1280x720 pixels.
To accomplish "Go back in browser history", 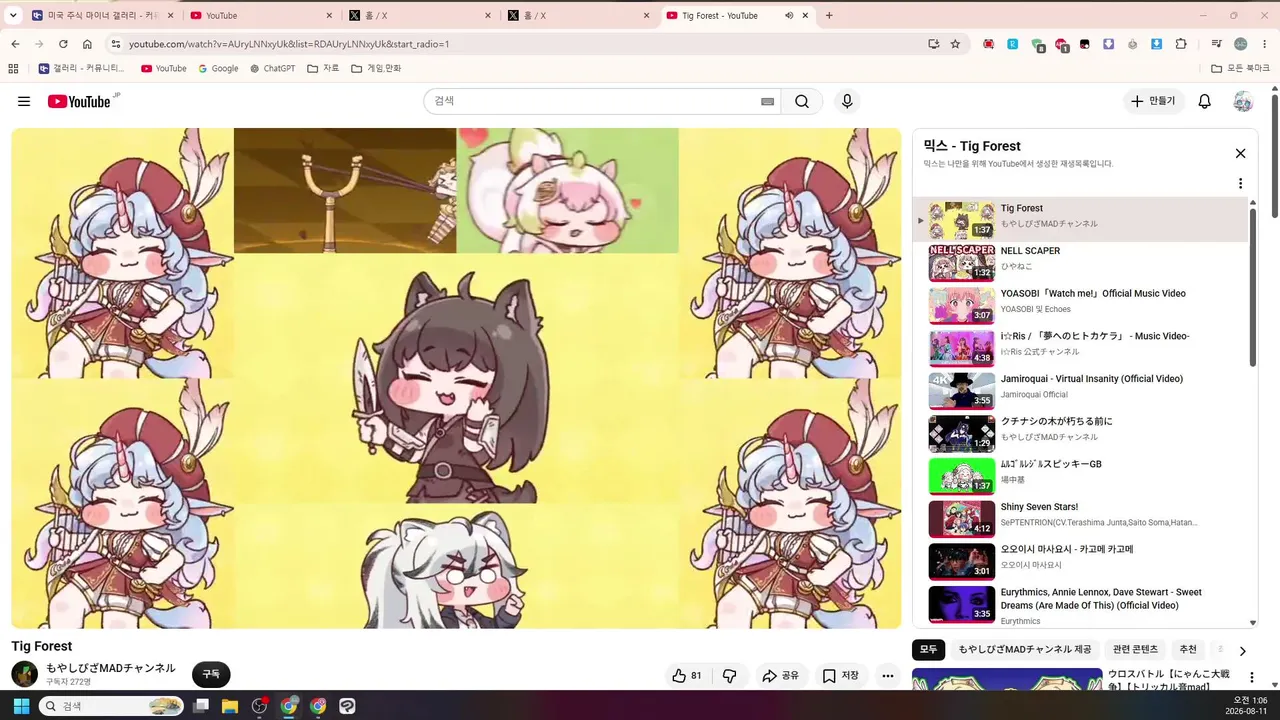I will (15, 44).
